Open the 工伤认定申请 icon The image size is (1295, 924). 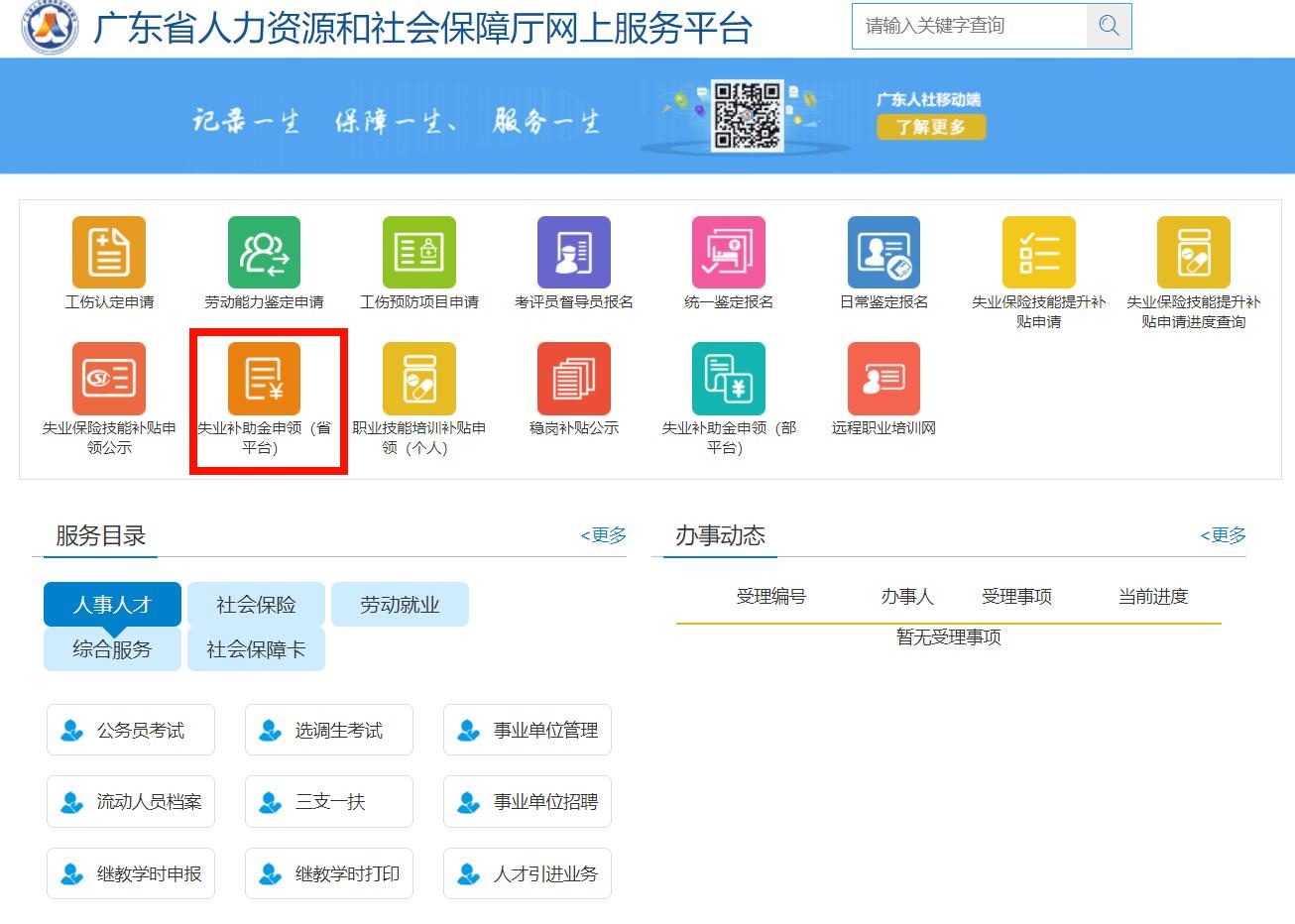point(109,253)
